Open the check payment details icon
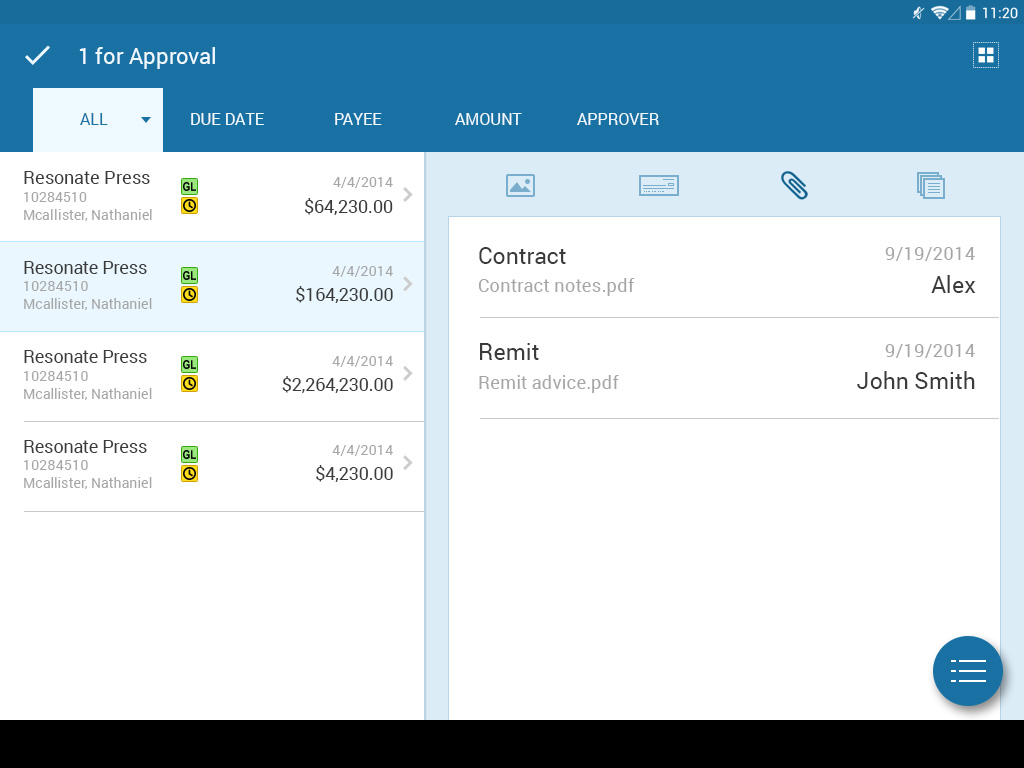Viewport: 1024px width, 768px height. tap(658, 185)
